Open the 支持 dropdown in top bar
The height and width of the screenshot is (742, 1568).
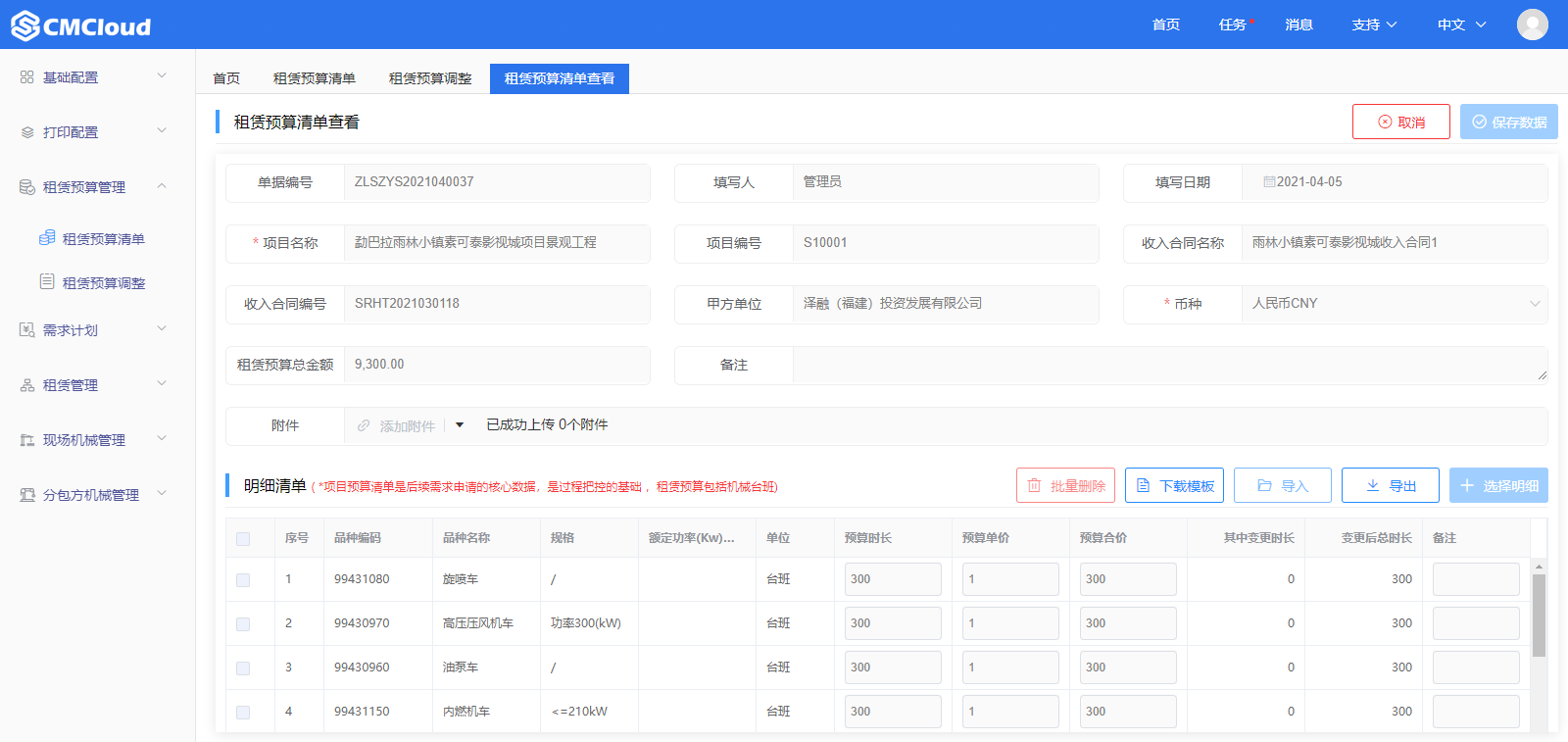(1374, 25)
